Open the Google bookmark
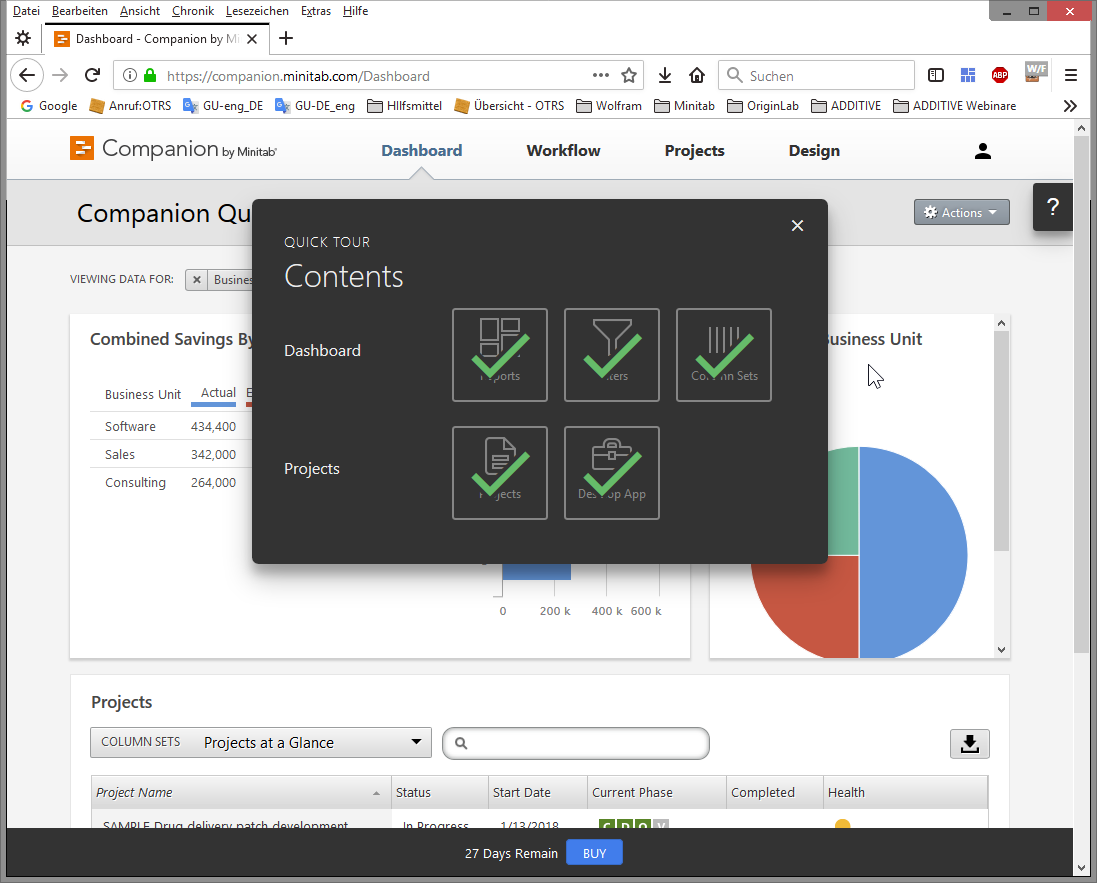The height and width of the screenshot is (883, 1097). click(49, 106)
